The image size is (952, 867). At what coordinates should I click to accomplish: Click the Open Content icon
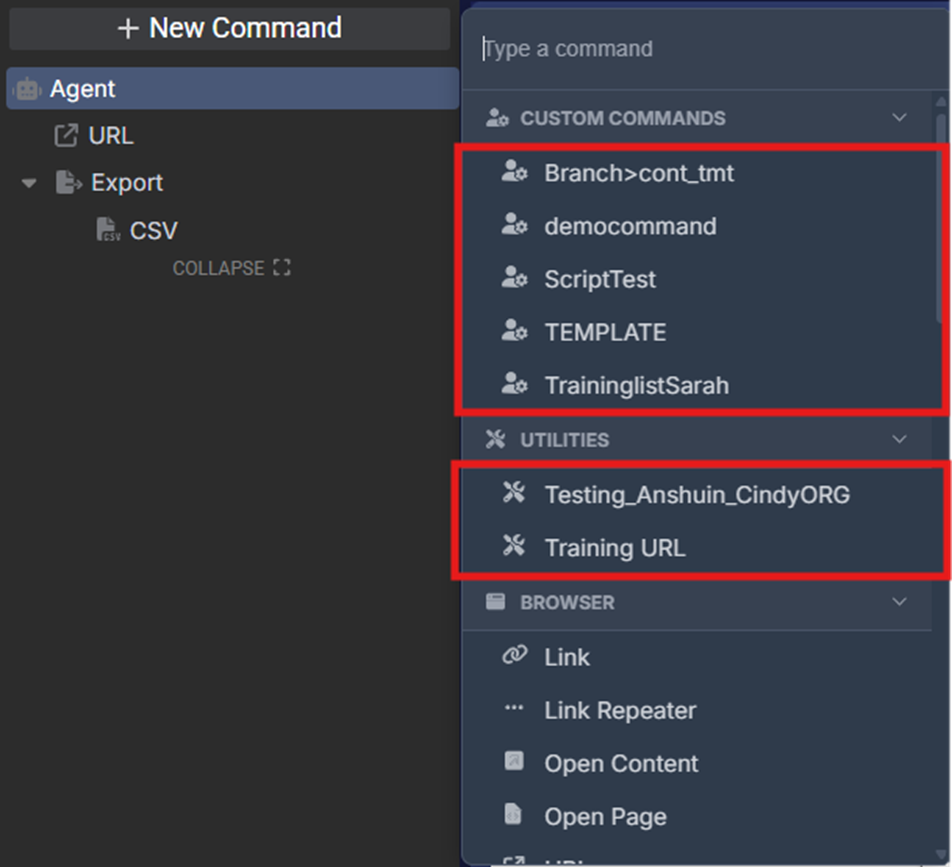tap(514, 762)
